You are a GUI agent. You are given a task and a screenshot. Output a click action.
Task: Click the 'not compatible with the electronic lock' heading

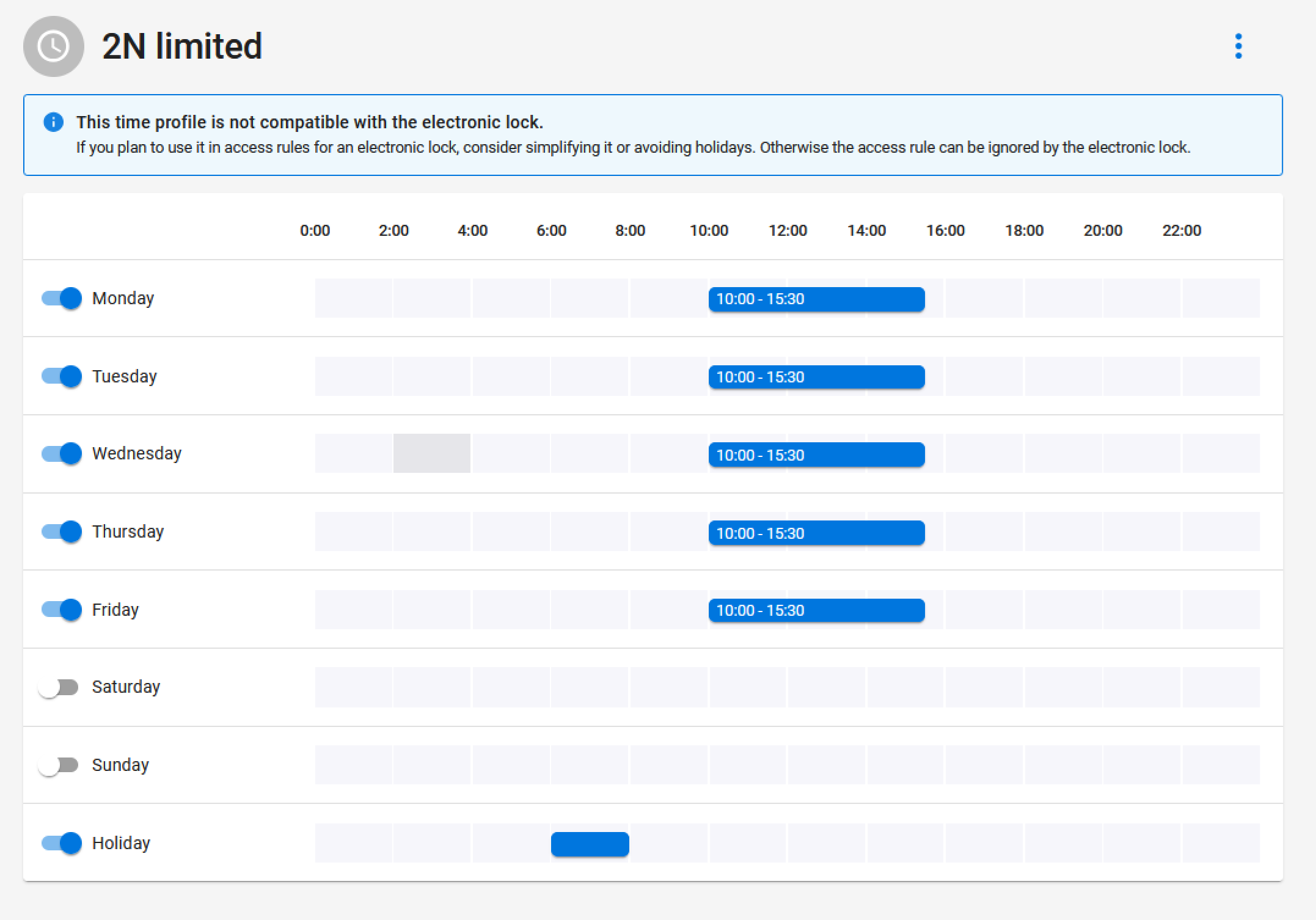tap(310, 122)
